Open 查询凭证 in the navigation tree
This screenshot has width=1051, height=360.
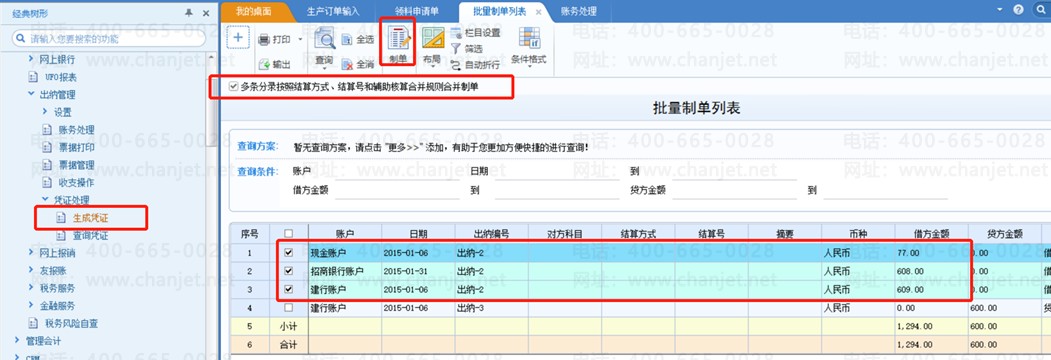tap(90, 235)
